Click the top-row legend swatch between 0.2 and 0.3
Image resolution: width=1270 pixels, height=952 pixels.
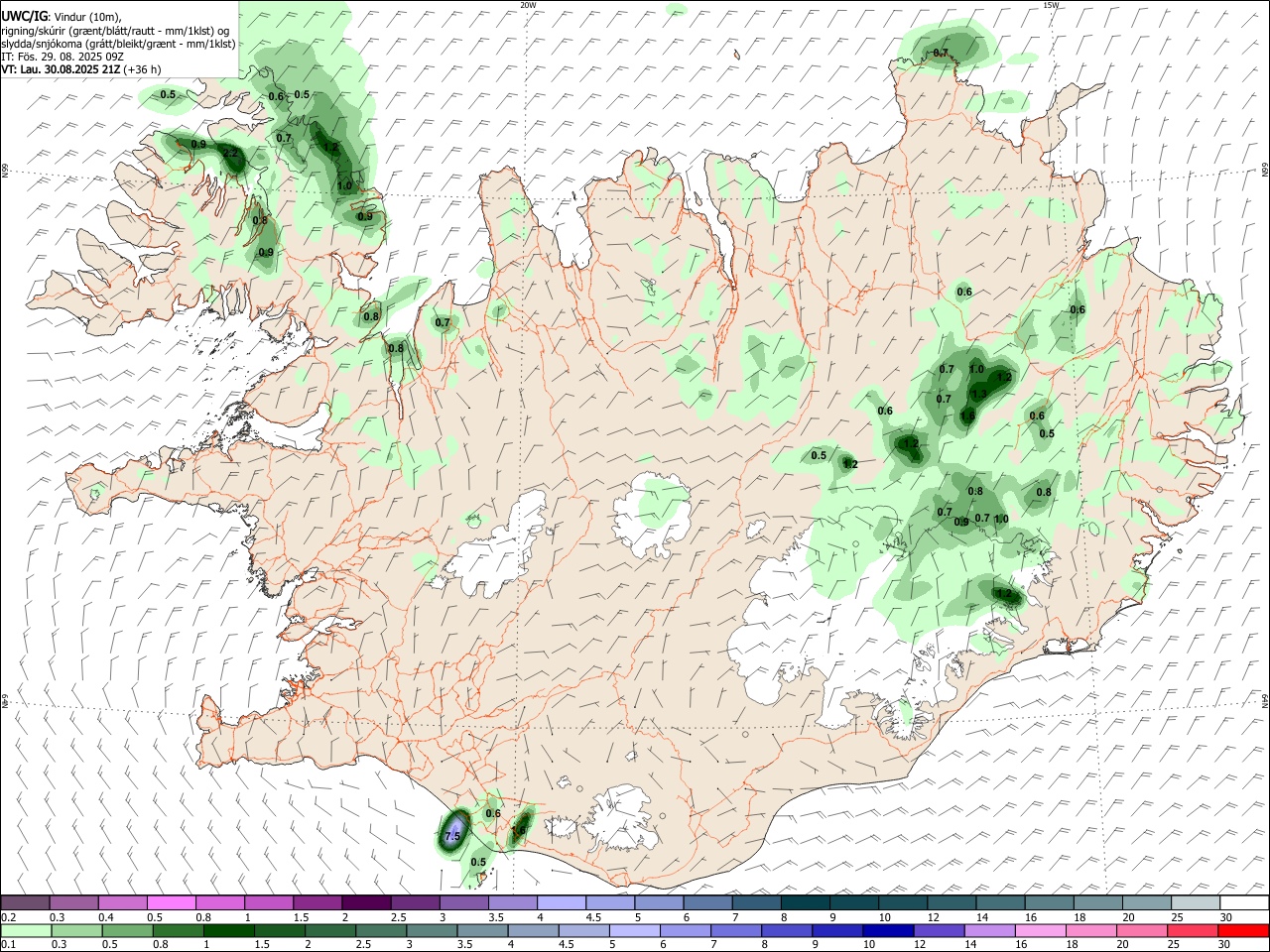(25, 902)
